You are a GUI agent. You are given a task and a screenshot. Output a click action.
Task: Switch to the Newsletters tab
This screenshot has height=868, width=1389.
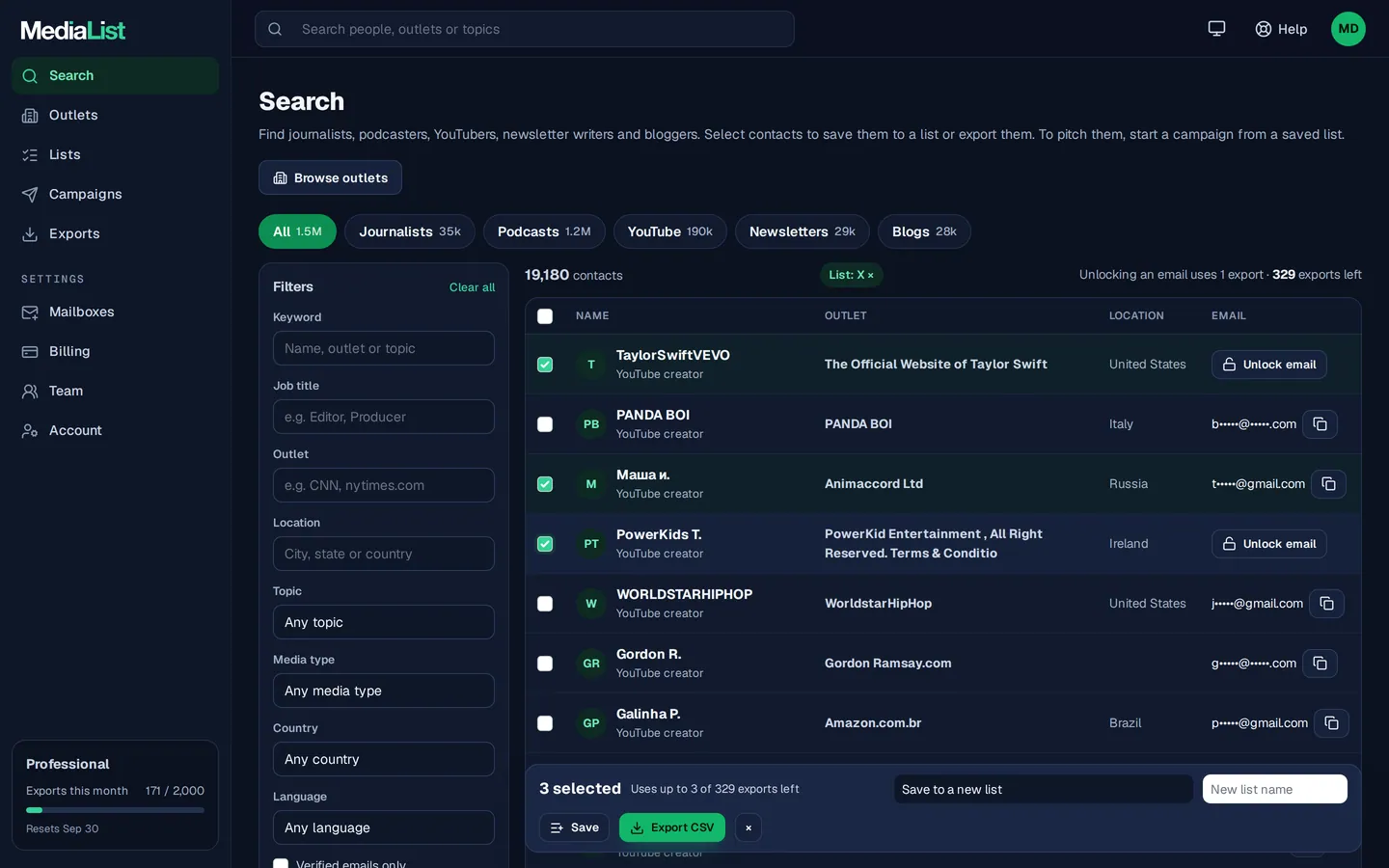click(x=803, y=231)
